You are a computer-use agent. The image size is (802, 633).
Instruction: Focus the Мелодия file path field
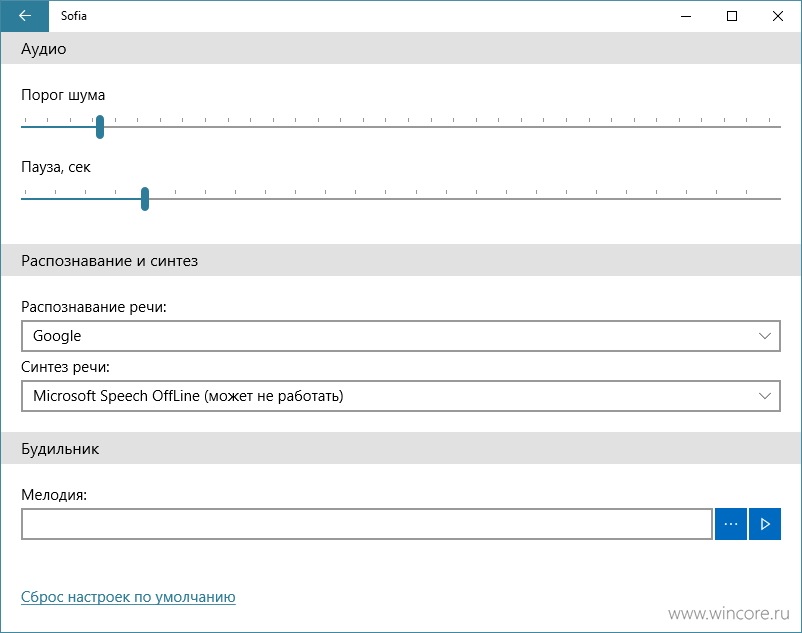pos(367,524)
